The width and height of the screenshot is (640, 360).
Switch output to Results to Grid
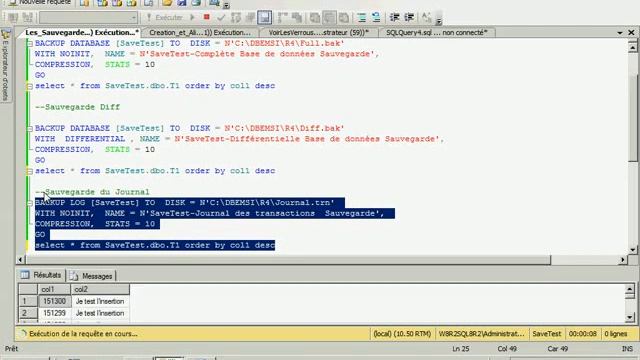point(329,18)
